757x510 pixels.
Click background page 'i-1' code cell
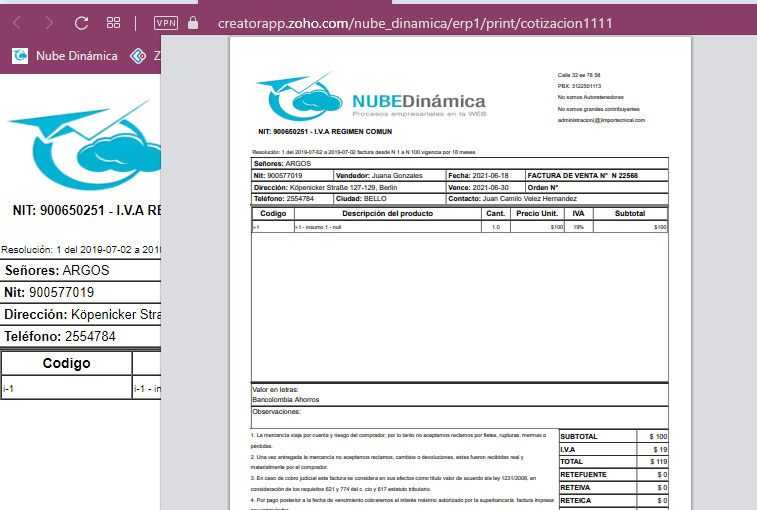67,388
